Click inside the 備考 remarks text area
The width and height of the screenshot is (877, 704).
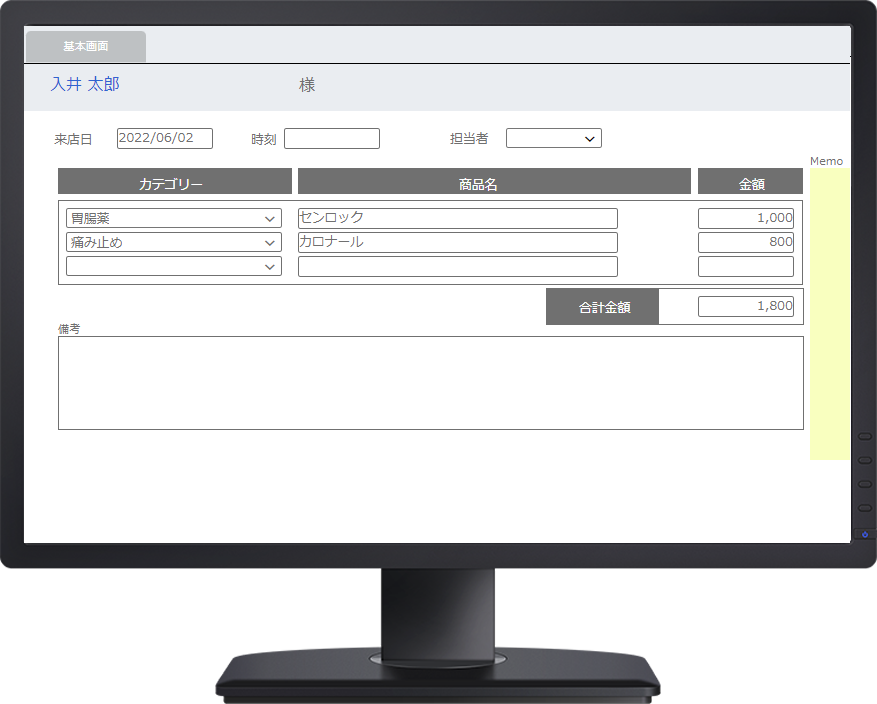[431, 383]
